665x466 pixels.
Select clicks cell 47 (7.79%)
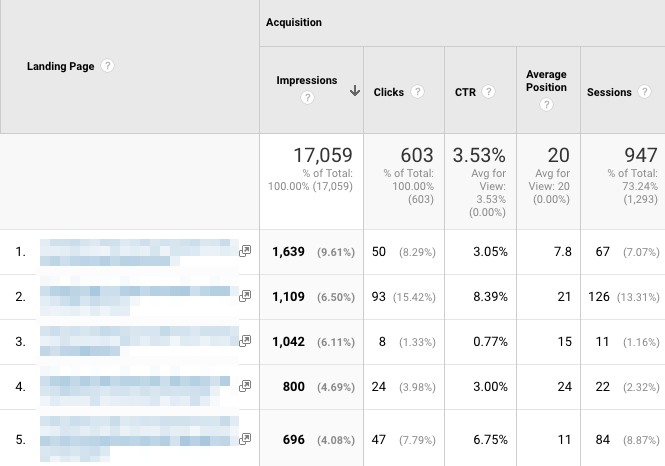tap(404, 440)
